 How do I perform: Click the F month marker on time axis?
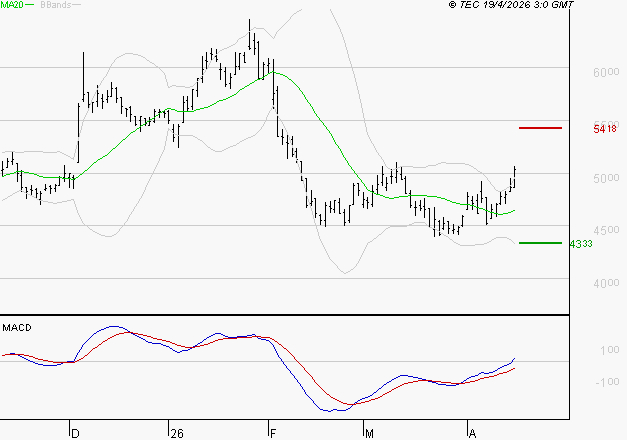click(273, 434)
